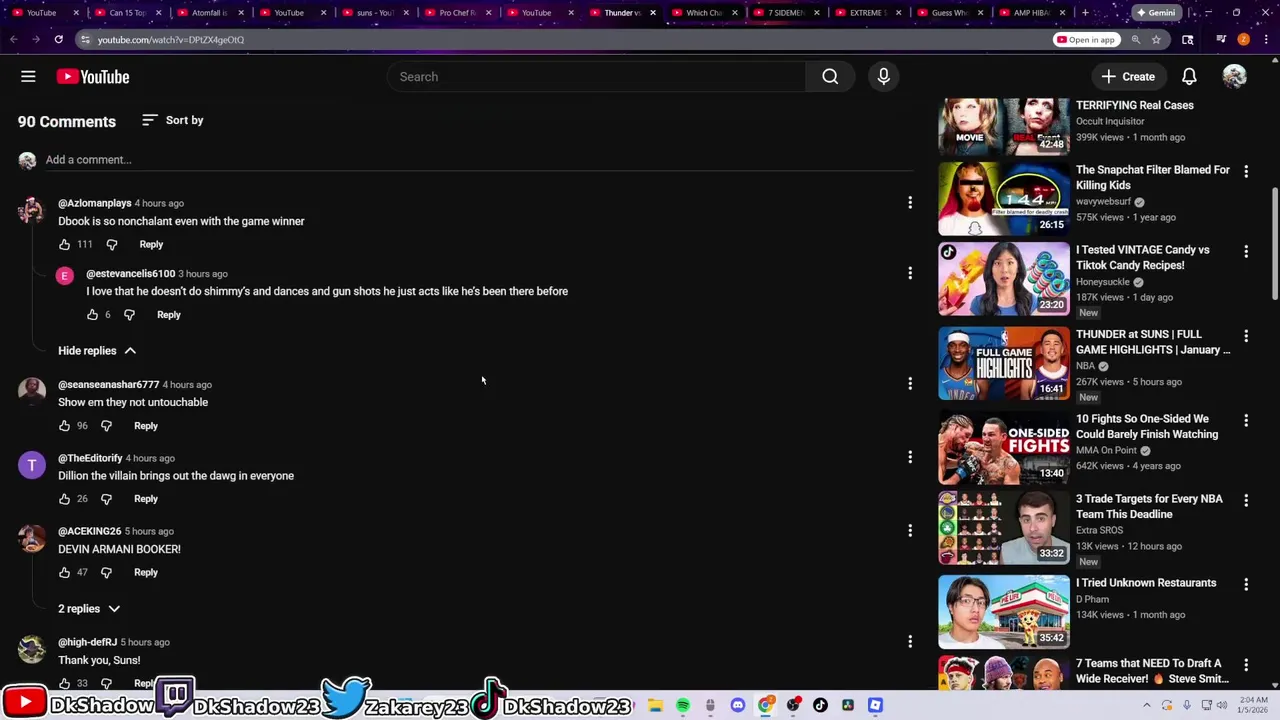Open the I Tested VINTAGE Candy thumbnail
The height and width of the screenshot is (720, 1280).
pyautogui.click(x=1004, y=279)
